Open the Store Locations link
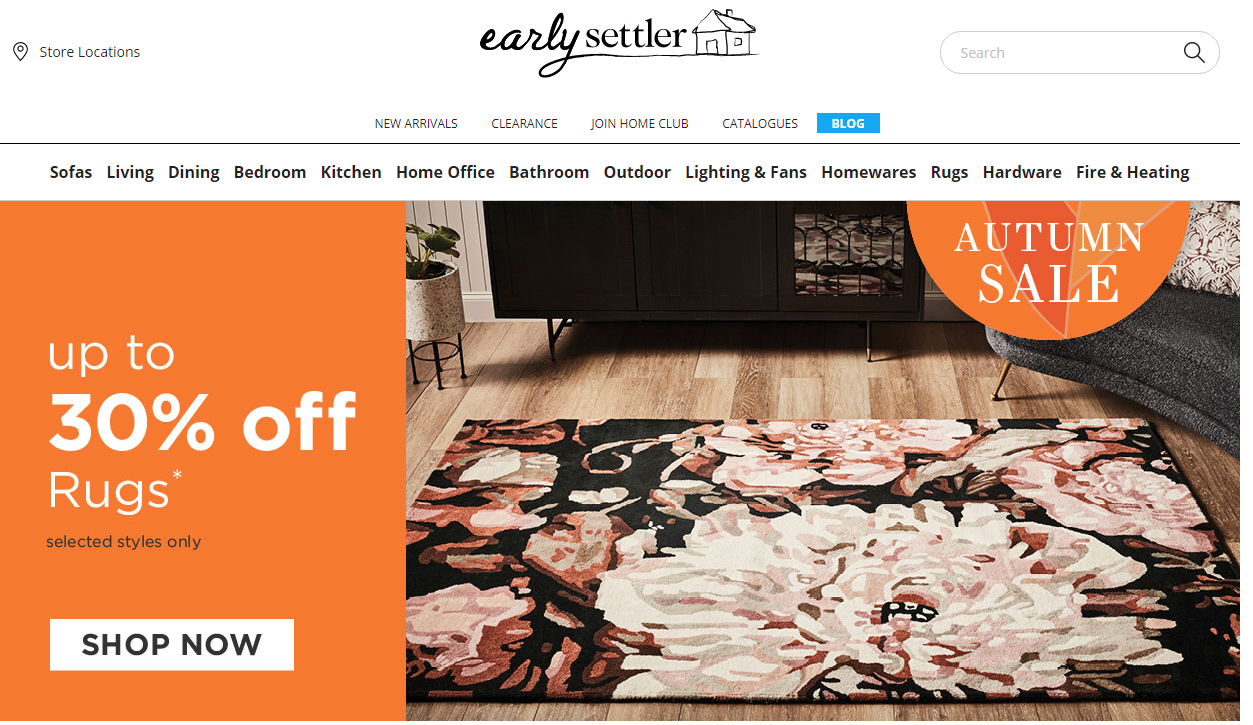 click(x=90, y=52)
